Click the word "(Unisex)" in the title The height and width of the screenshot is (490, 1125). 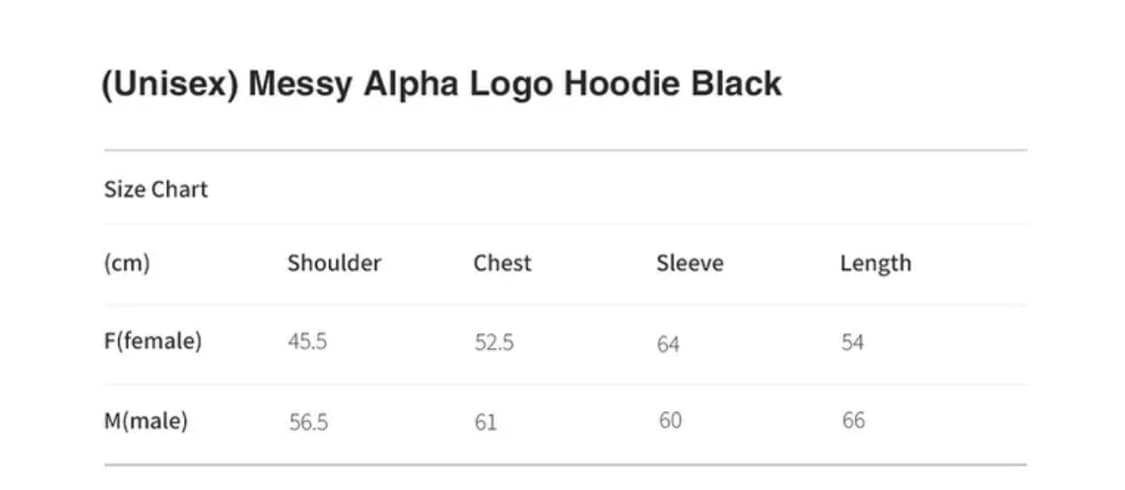pyautogui.click(x=169, y=85)
